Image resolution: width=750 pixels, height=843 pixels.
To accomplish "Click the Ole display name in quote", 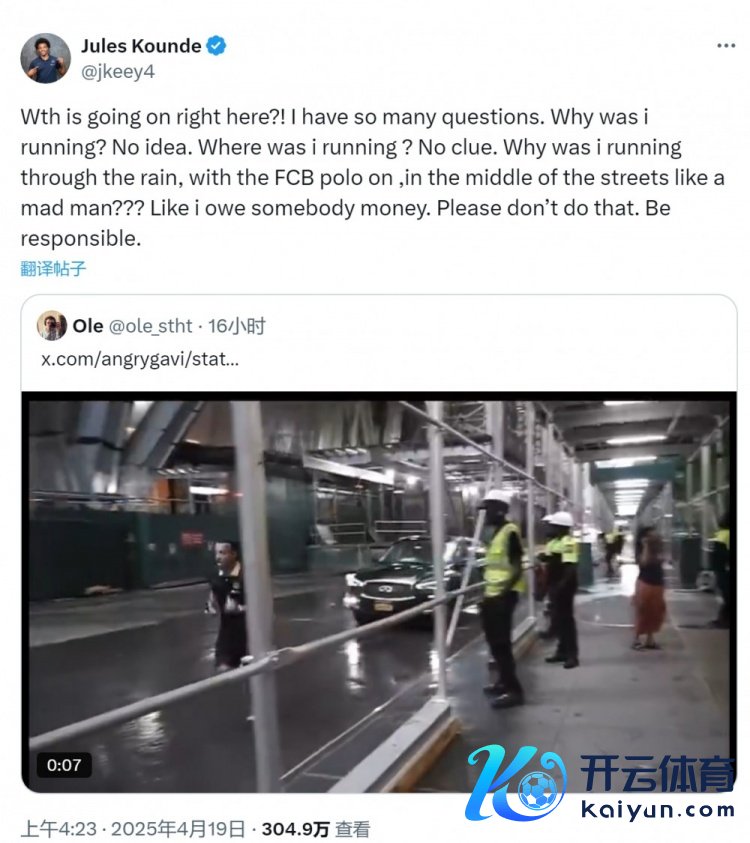I will pyautogui.click(x=88, y=326).
